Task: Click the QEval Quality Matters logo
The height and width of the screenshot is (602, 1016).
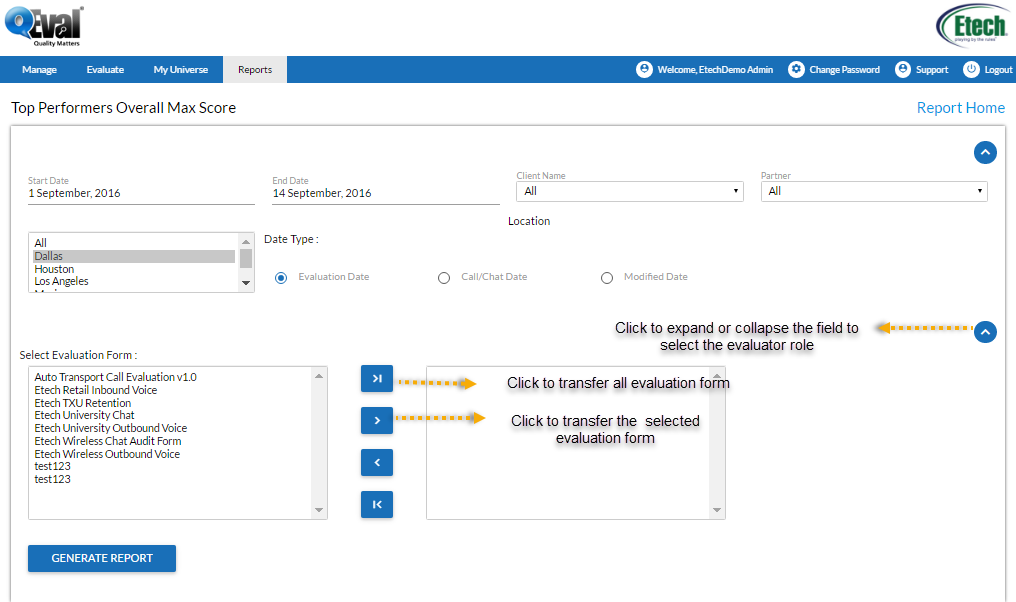Action: 45,27
